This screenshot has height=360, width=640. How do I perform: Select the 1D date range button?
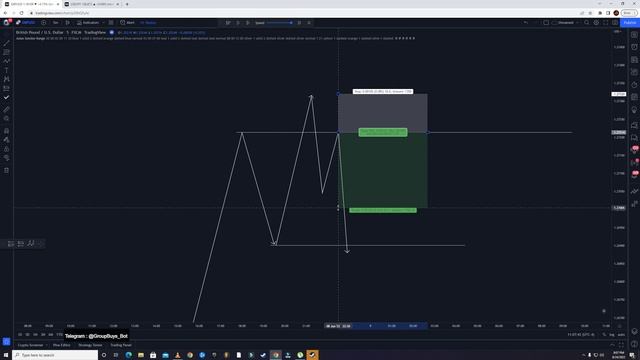click(20, 335)
